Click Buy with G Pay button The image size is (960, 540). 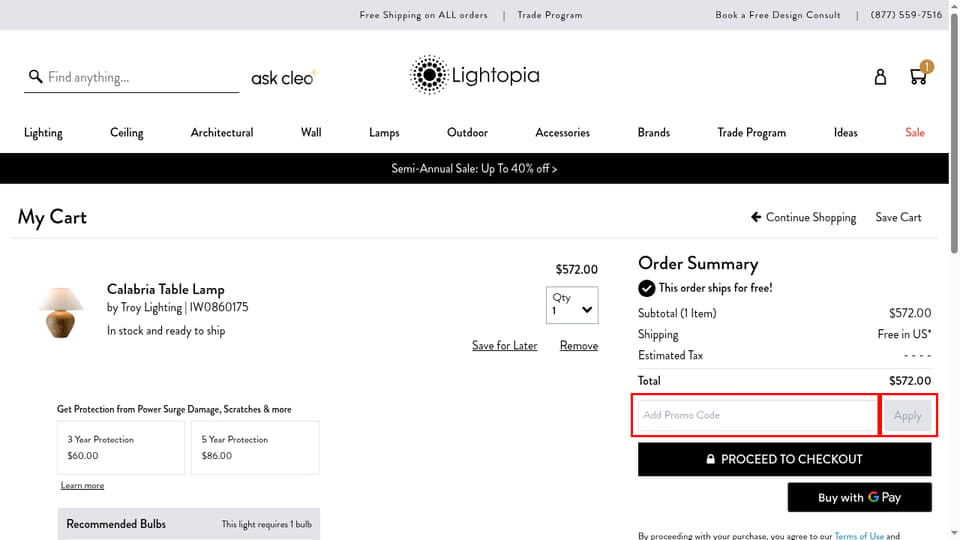point(860,497)
